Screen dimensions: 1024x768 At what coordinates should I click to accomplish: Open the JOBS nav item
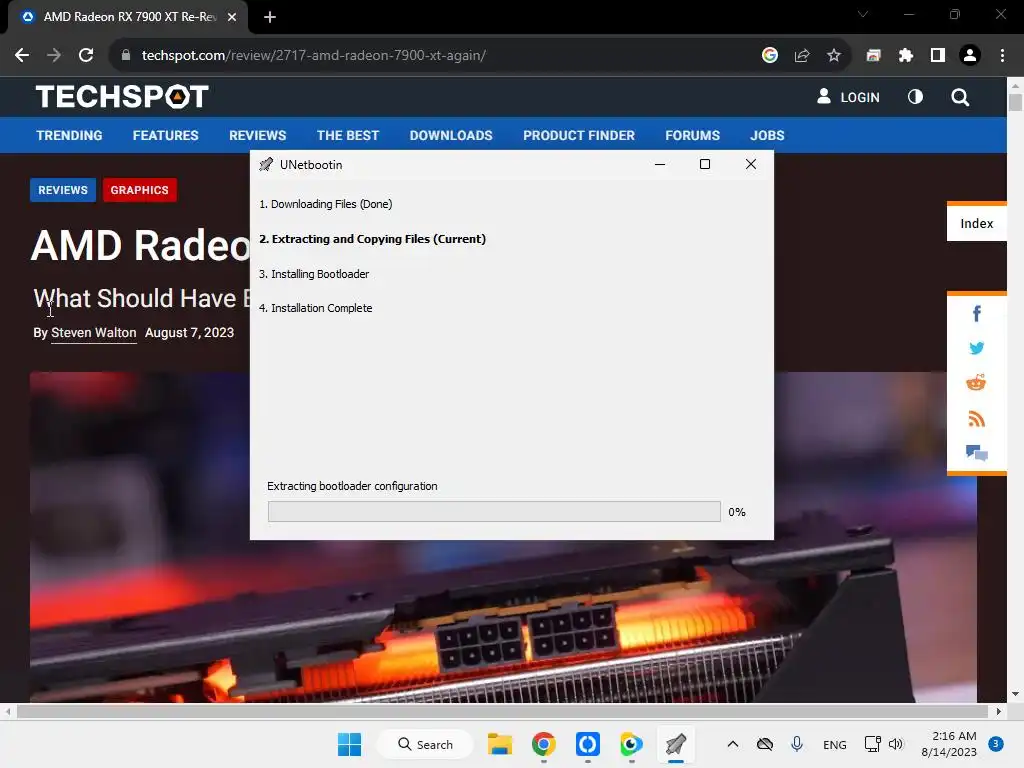point(767,135)
